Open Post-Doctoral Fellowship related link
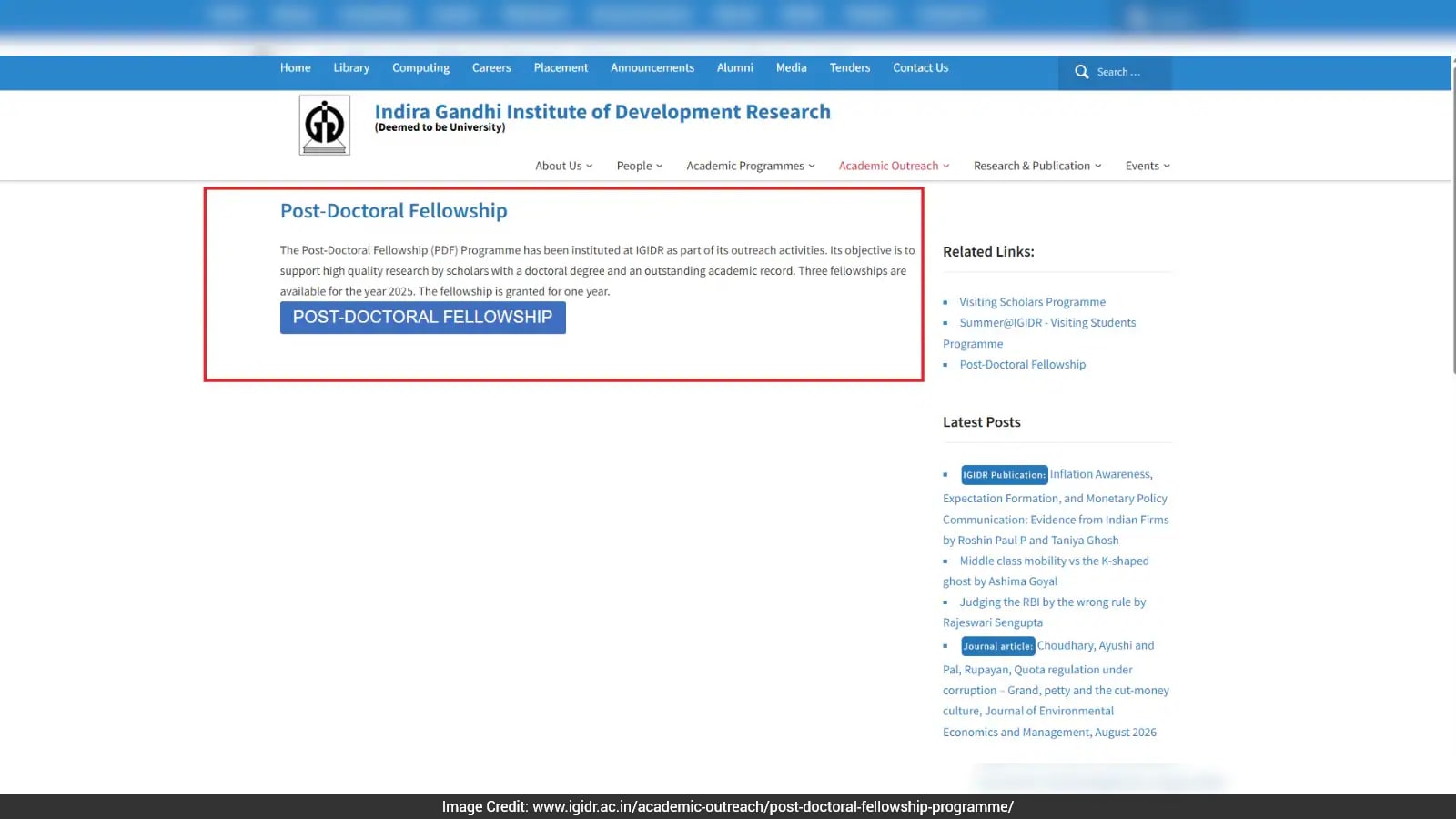The width and height of the screenshot is (1456, 819). point(1022,365)
